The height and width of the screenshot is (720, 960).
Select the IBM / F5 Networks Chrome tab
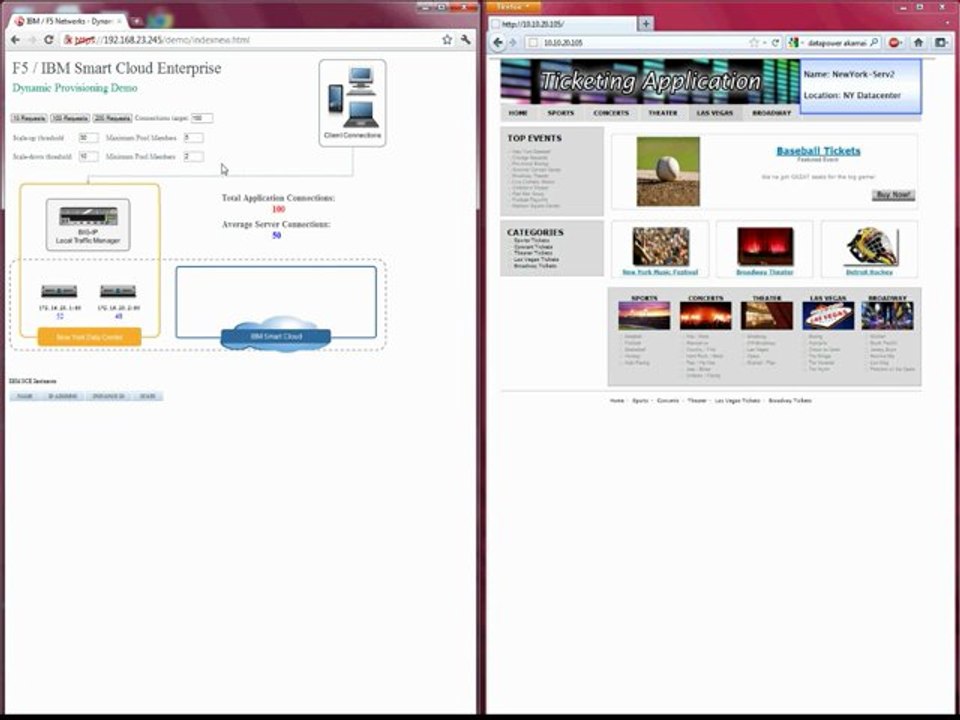click(69, 21)
